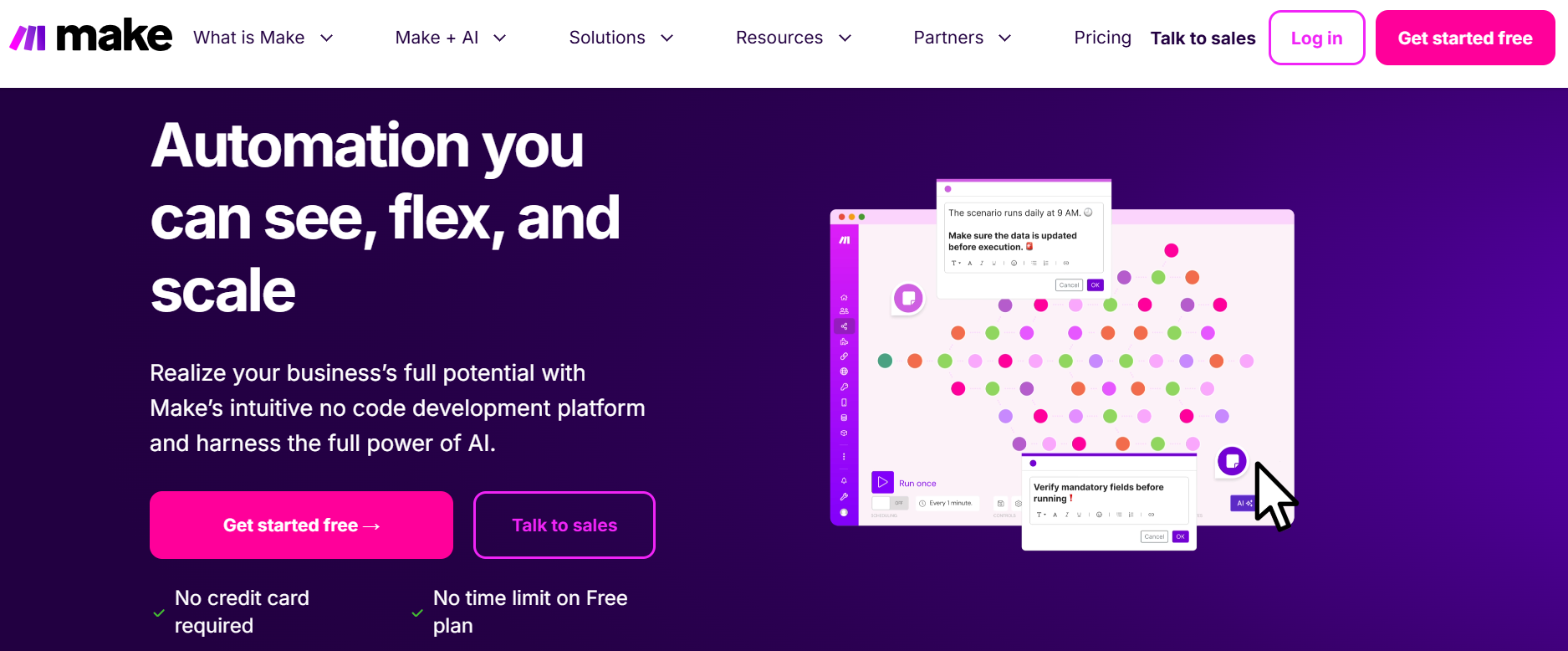Expand the Solutions navigation menu
1568x651 pixels.
pos(621,38)
